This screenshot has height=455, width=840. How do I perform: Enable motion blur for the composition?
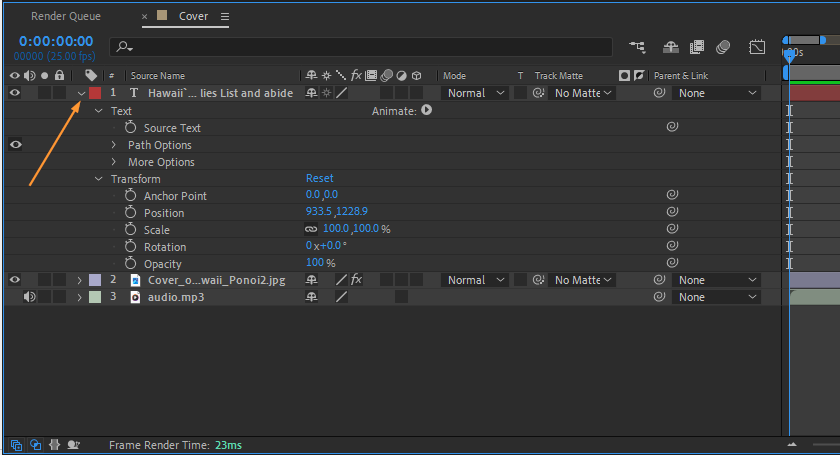[x=723, y=47]
